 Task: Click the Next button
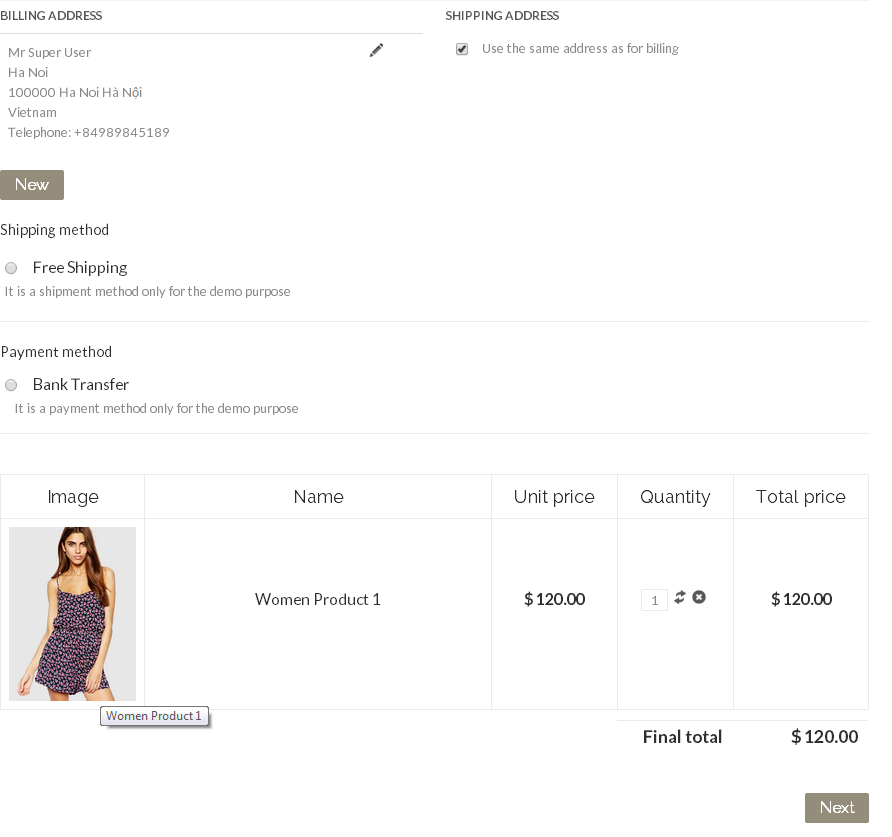coord(836,808)
